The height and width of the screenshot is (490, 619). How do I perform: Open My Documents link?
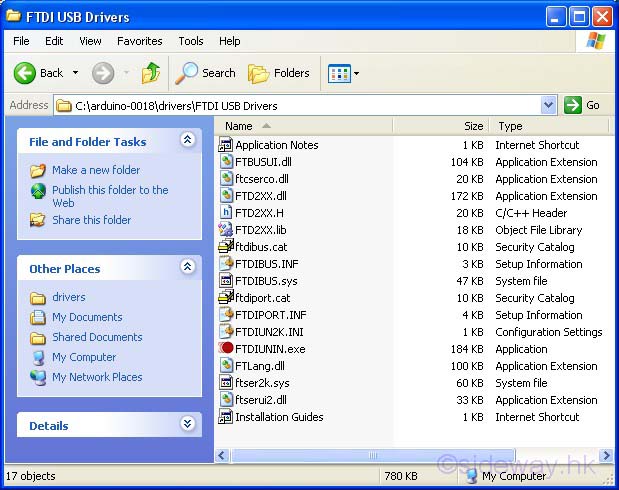tap(87, 317)
